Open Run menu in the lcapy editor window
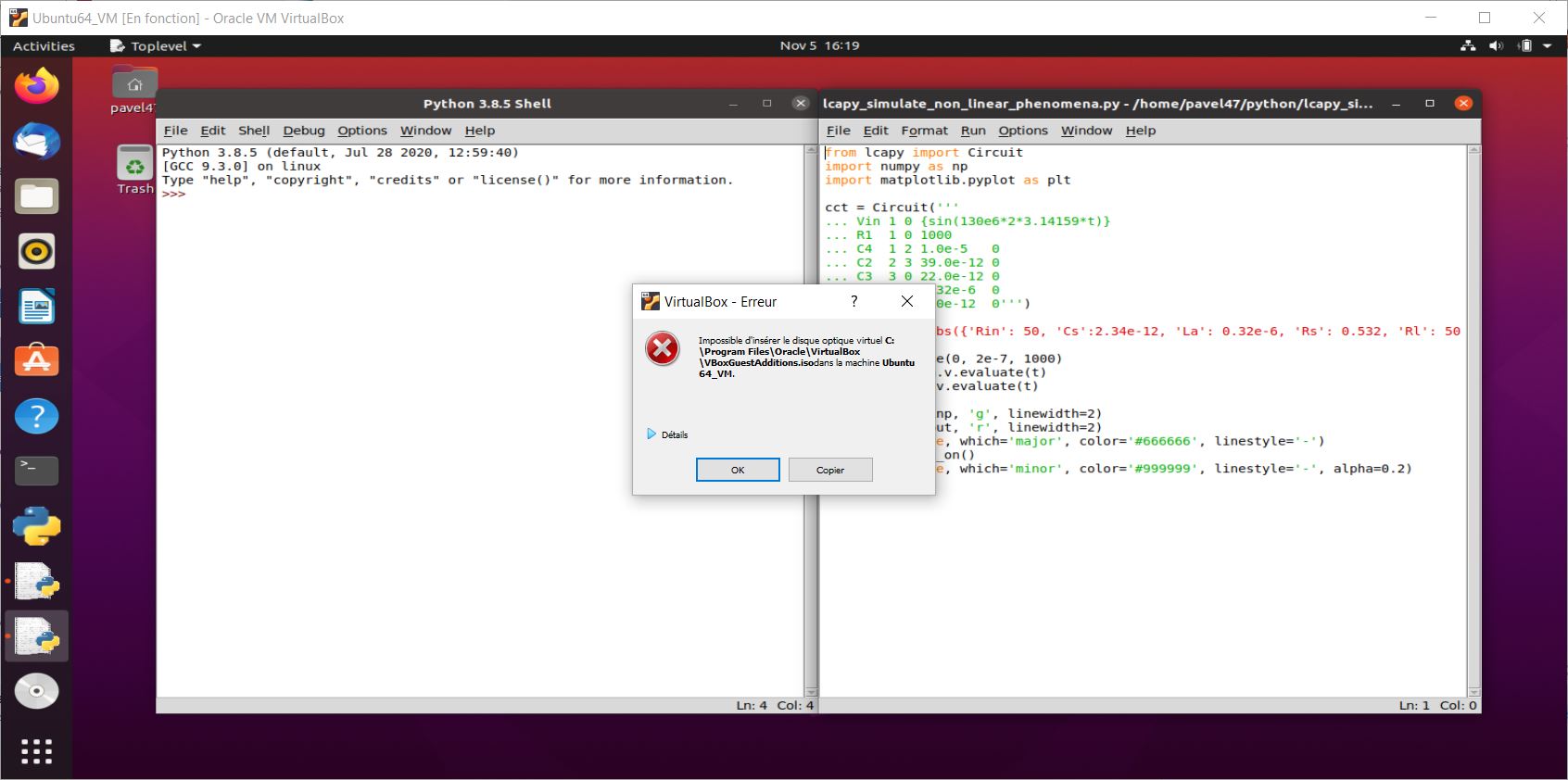 point(973,131)
